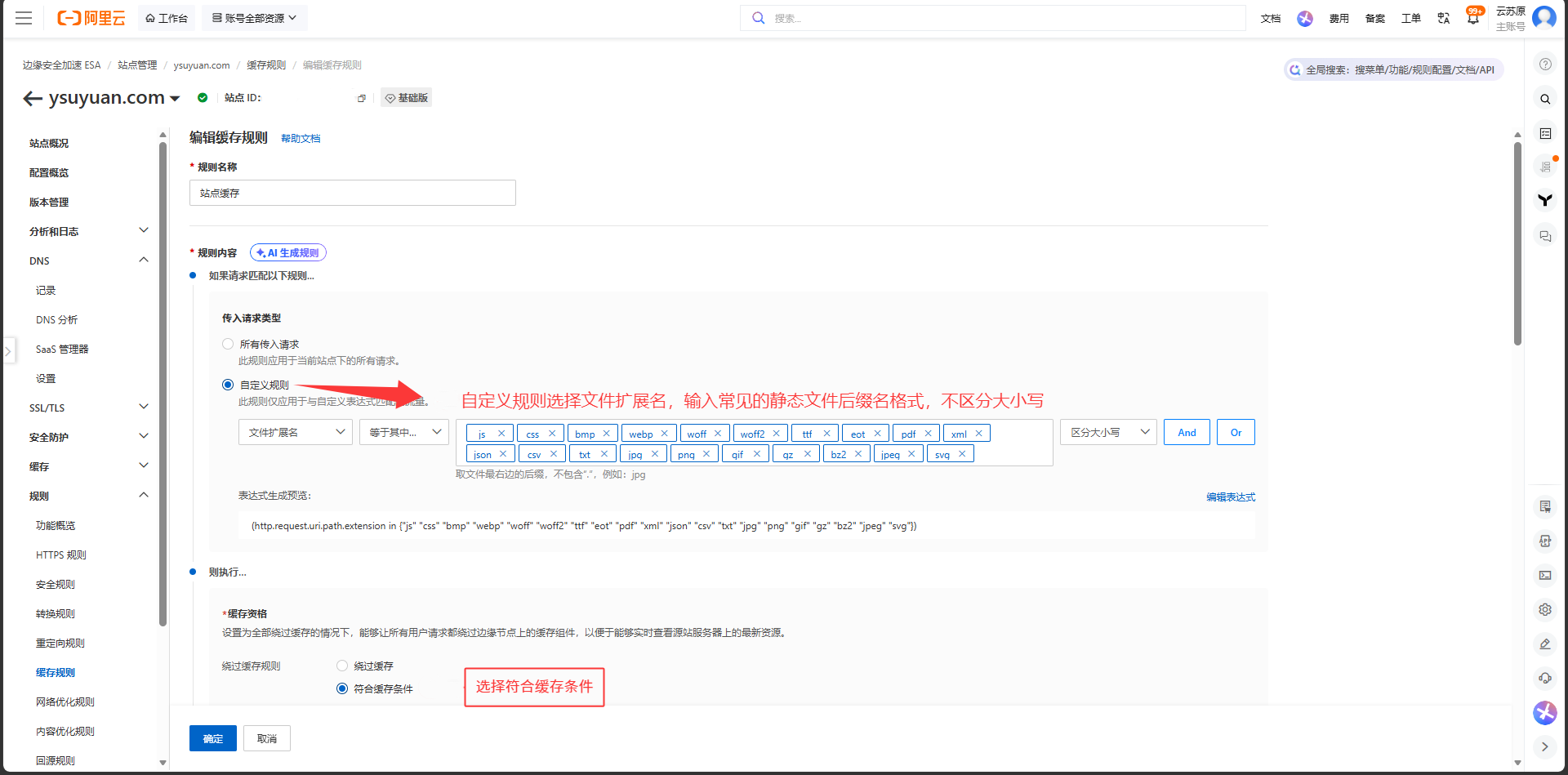Click the main page vertical scrollbar
The height and width of the screenshot is (775, 1568).
pyautogui.click(x=1517, y=245)
